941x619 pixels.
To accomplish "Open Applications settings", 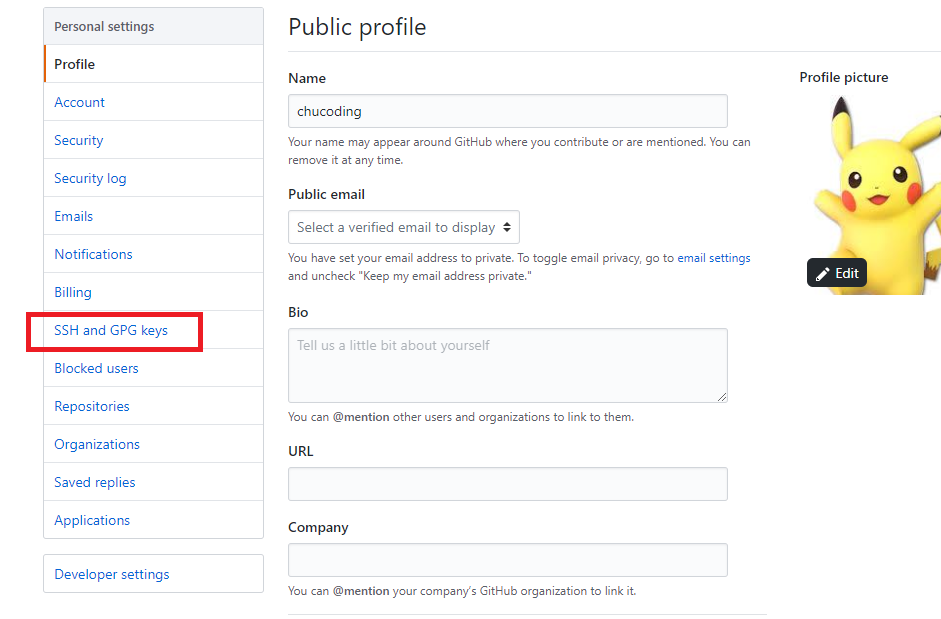I will click(x=154, y=520).
